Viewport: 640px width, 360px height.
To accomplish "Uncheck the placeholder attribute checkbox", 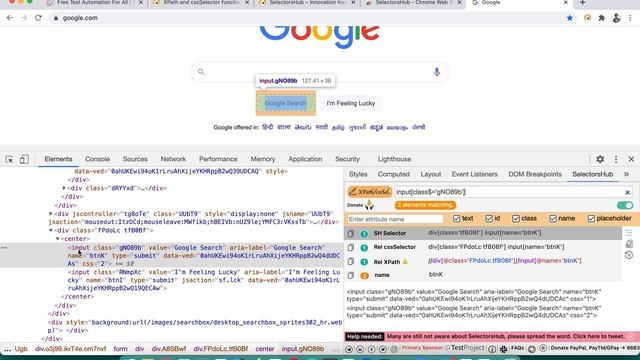I will tap(591, 219).
